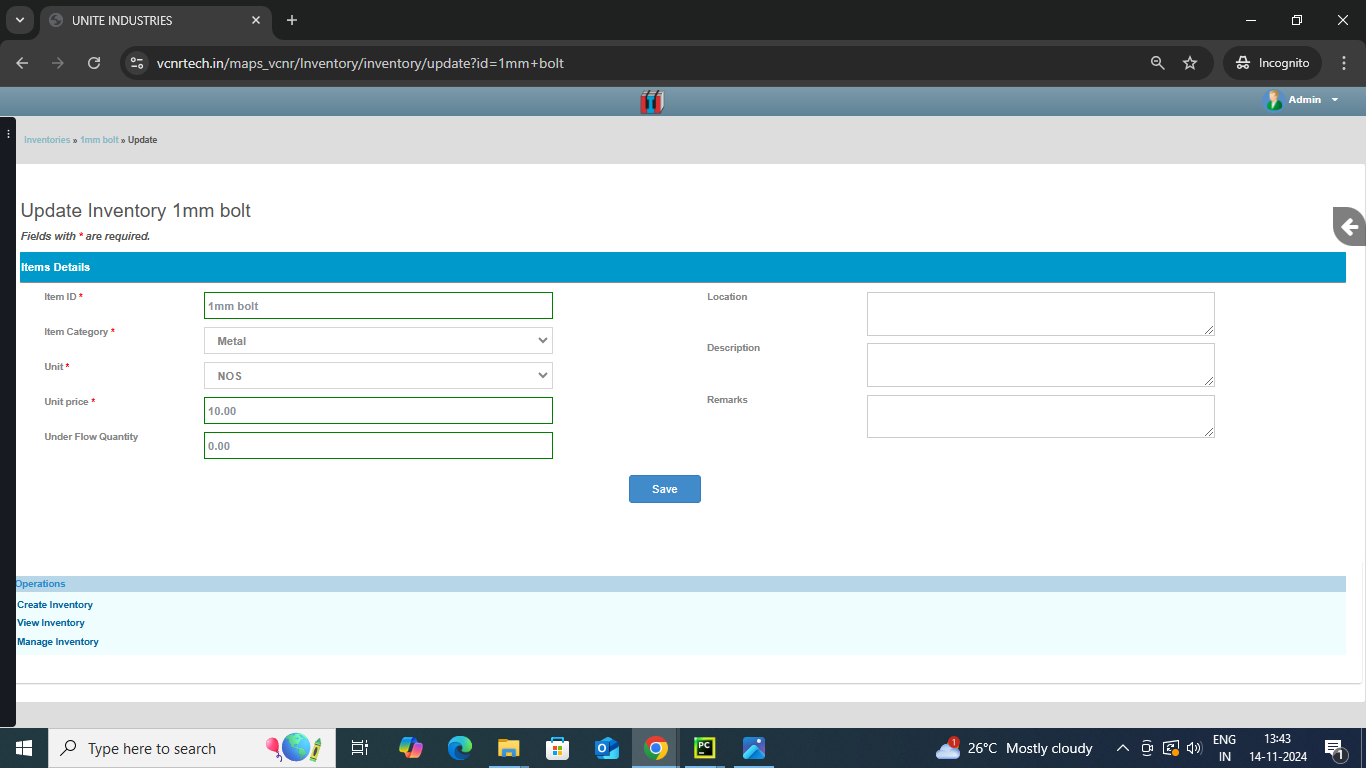The width and height of the screenshot is (1366, 768).
Task: Click the Remarks text area
Action: (1040, 416)
